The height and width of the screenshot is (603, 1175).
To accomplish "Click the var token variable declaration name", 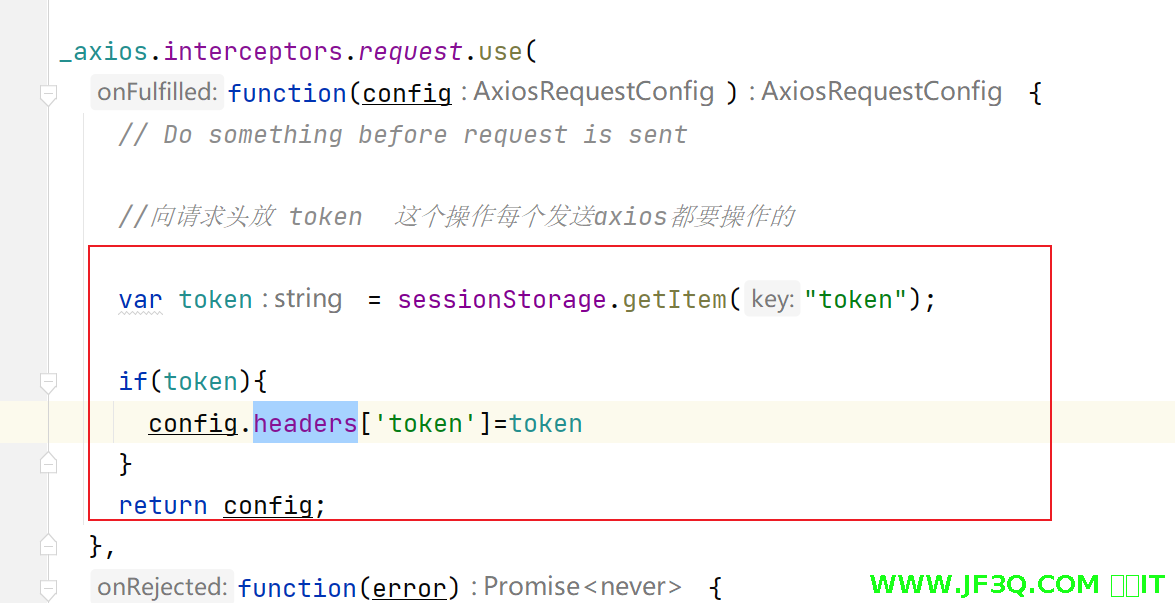I will (x=215, y=299).
